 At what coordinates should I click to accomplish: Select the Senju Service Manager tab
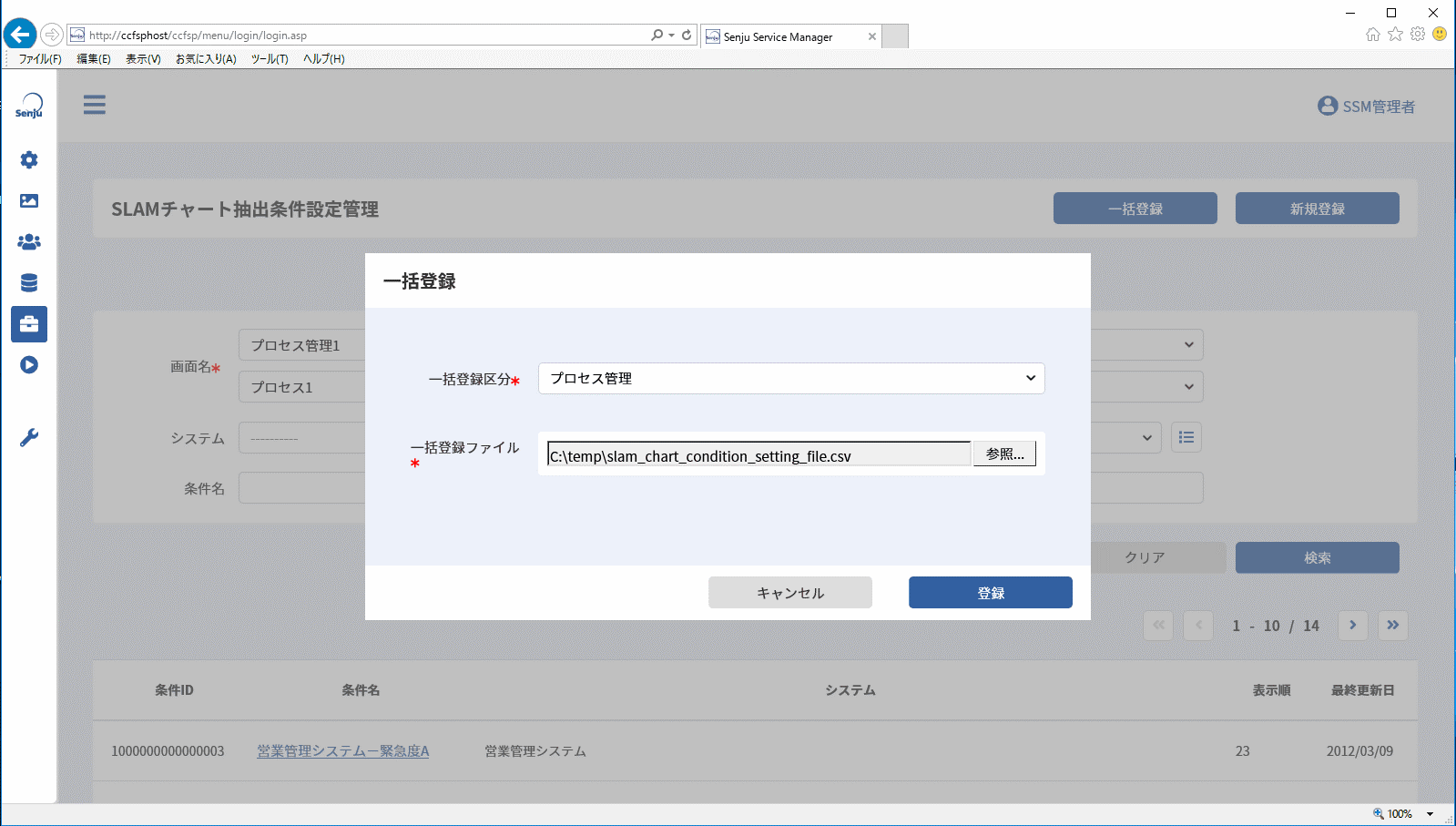pyautogui.click(x=790, y=36)
